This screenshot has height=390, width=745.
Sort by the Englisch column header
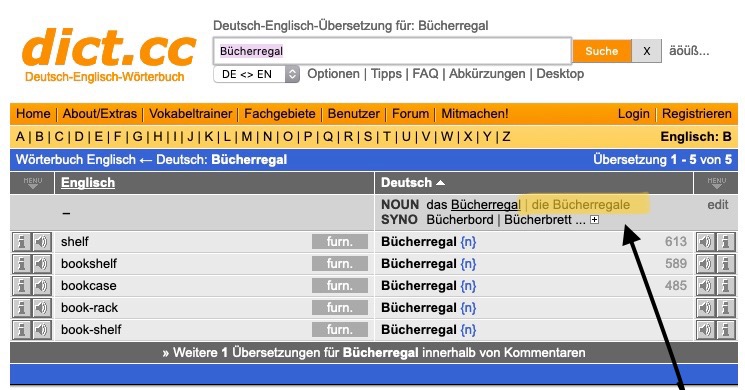tap(88, 183)
